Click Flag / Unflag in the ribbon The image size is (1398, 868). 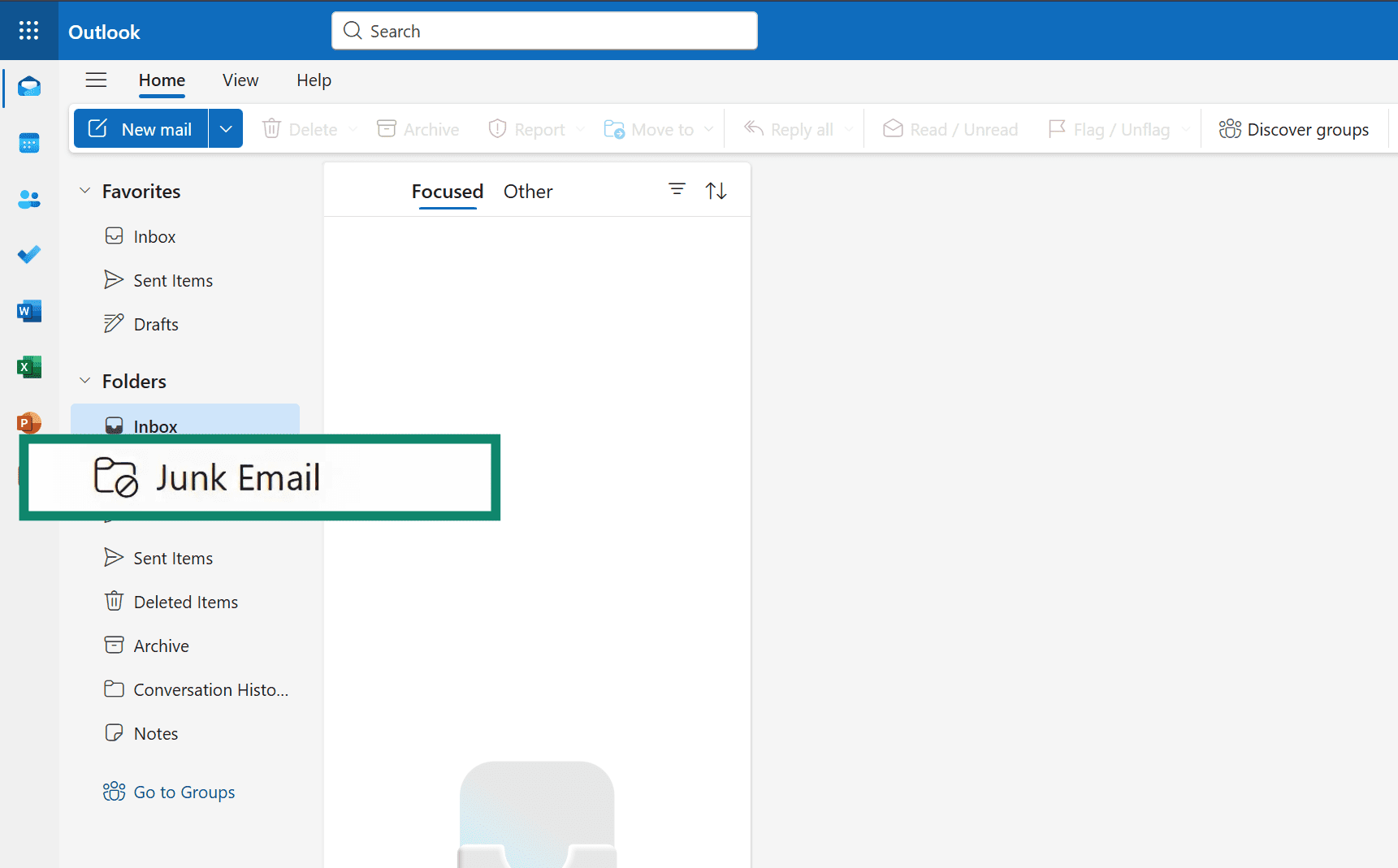1111,128
